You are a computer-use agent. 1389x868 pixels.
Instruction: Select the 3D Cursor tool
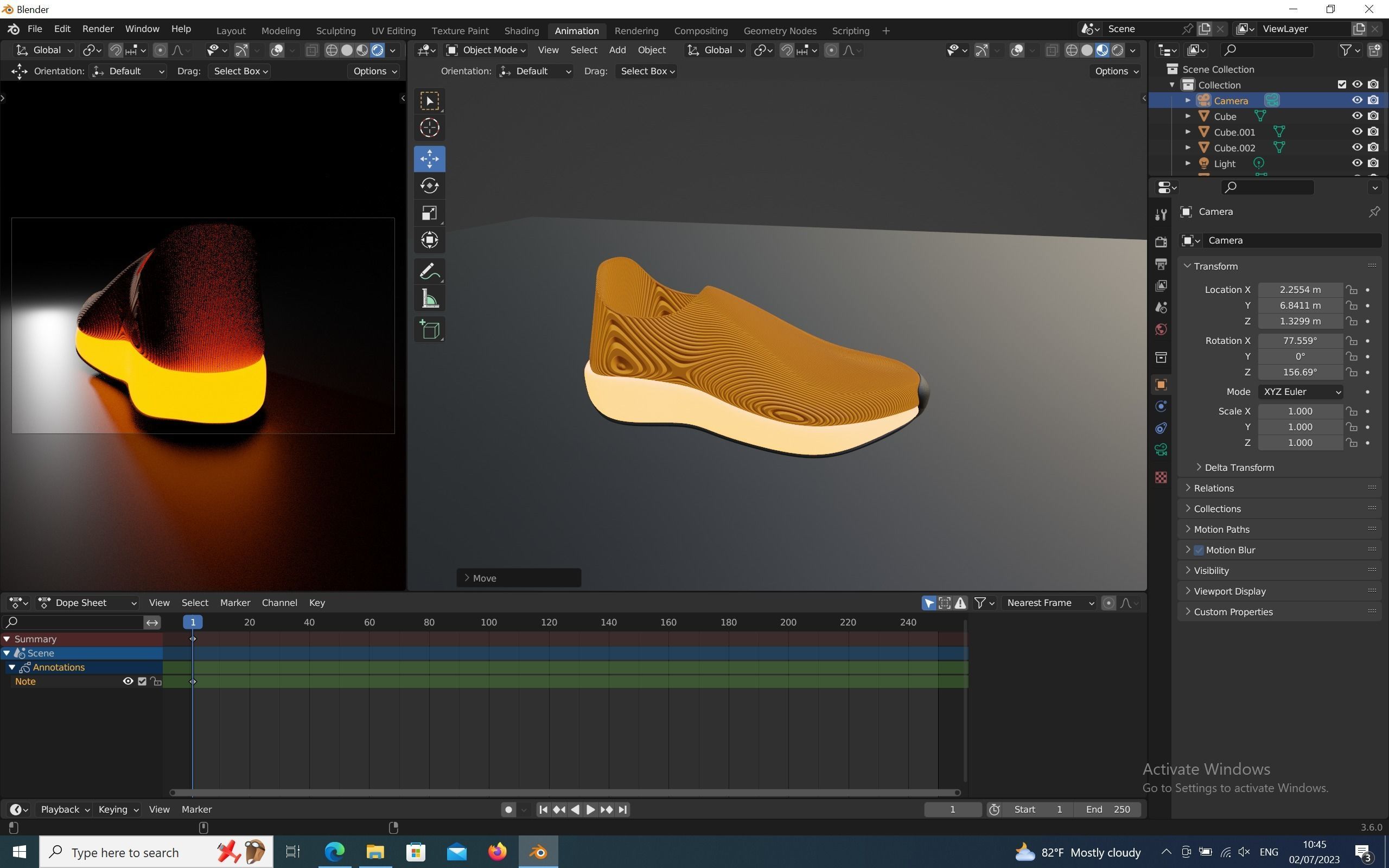[x=429, y=127]
